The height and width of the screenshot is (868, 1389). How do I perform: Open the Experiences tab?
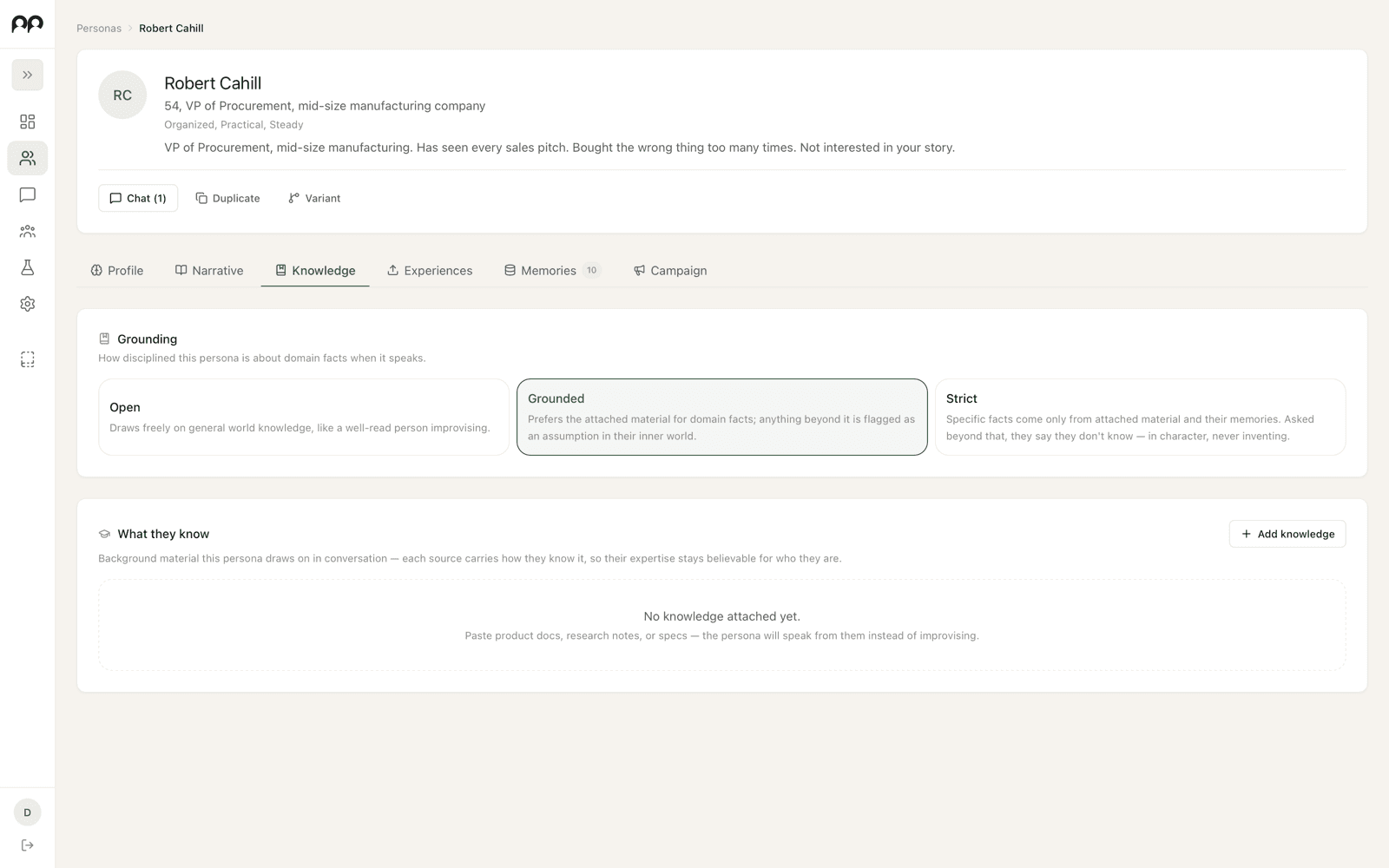[430, 270]
